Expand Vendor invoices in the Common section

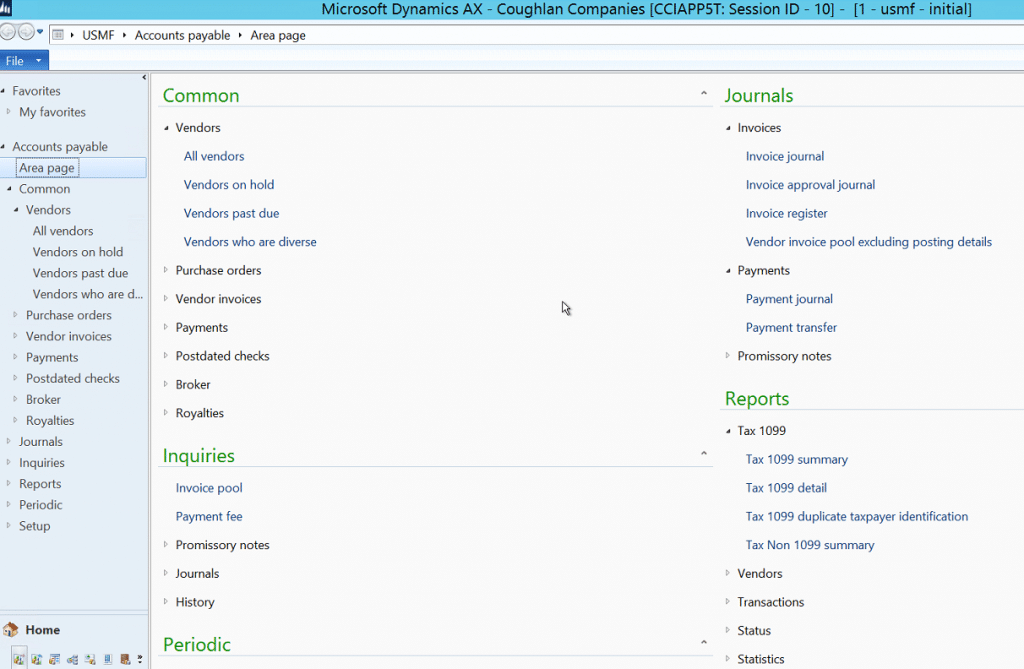pos(166,299)
